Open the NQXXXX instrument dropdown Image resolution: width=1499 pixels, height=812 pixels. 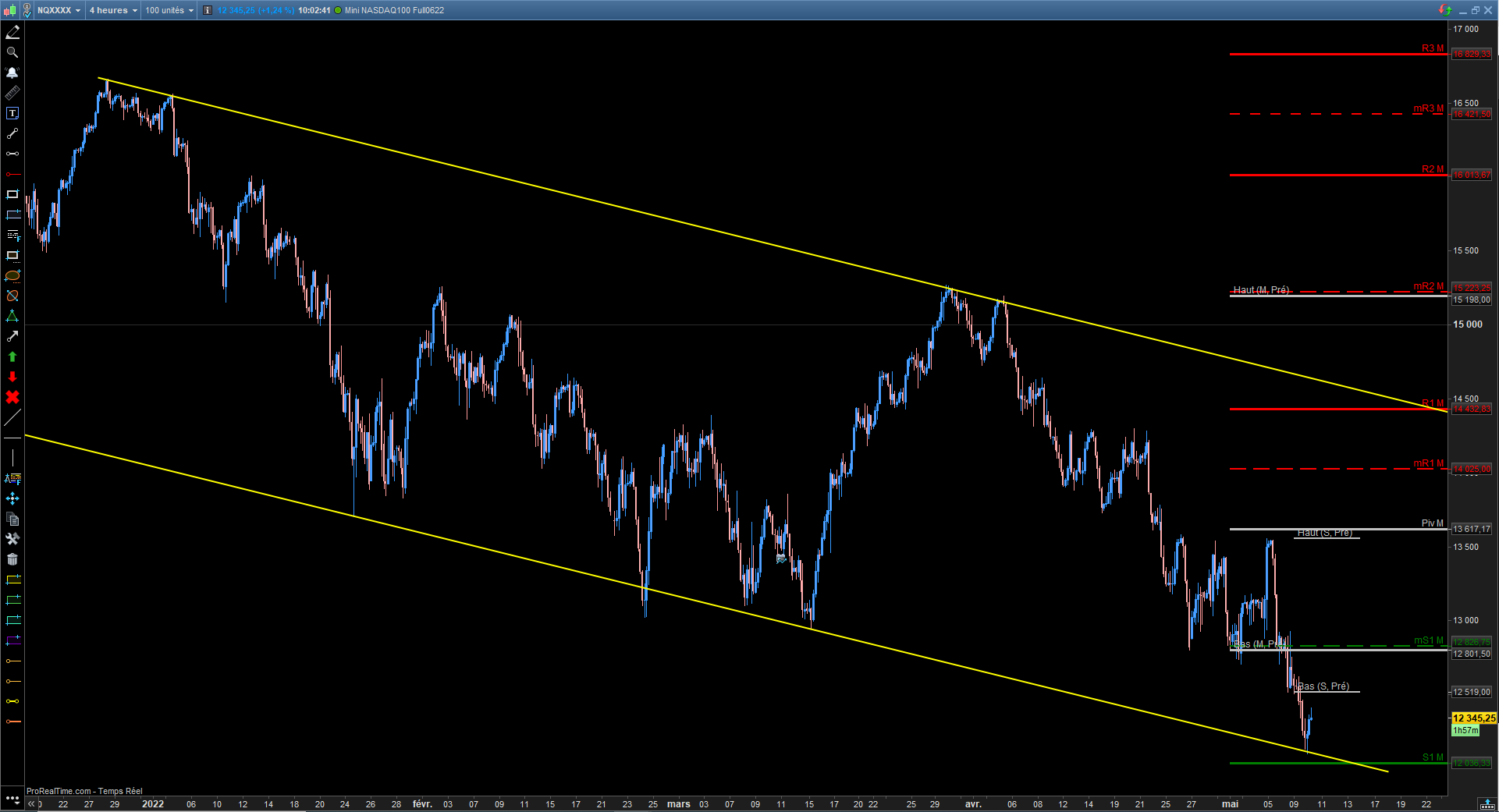tap(59, 10)
